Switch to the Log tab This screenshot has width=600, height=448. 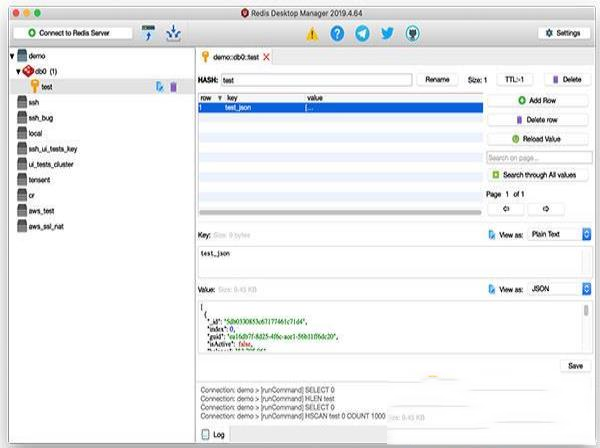coord(214,435)
